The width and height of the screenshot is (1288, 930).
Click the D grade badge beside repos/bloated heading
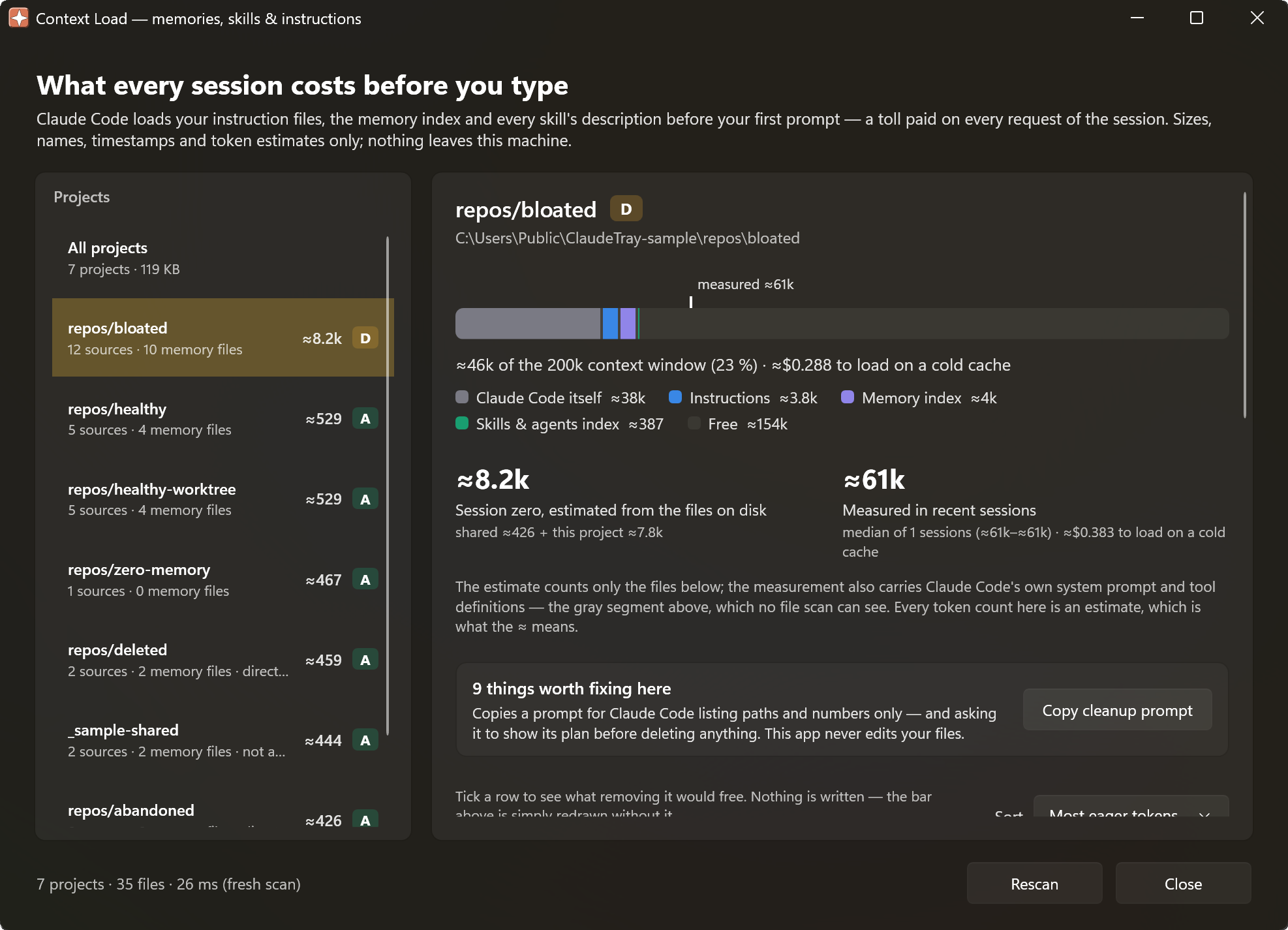626,209
